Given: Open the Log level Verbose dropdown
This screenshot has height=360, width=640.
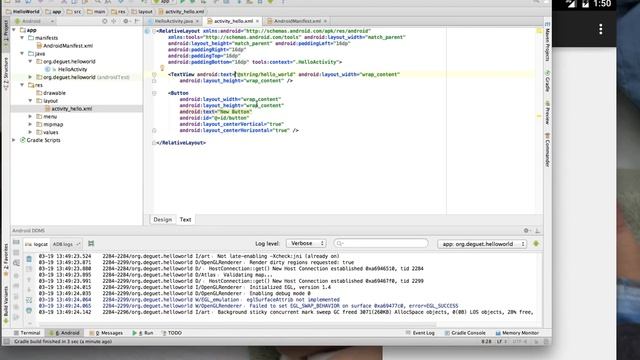Looking at the screenshot, I should 306,243.
